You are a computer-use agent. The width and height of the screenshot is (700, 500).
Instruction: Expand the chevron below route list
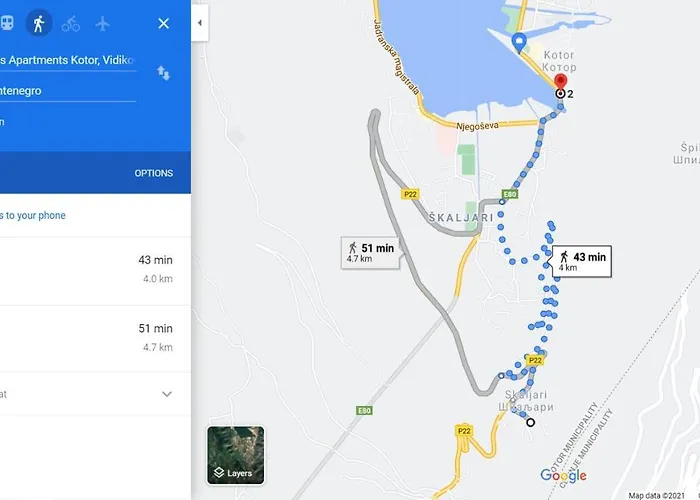click(x=167, y=394)
